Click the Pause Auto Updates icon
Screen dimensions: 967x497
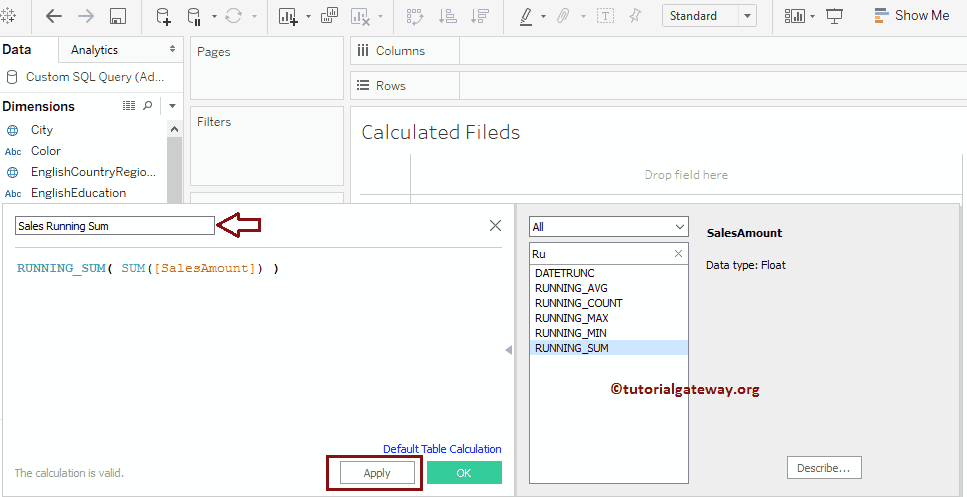(194, 17)
